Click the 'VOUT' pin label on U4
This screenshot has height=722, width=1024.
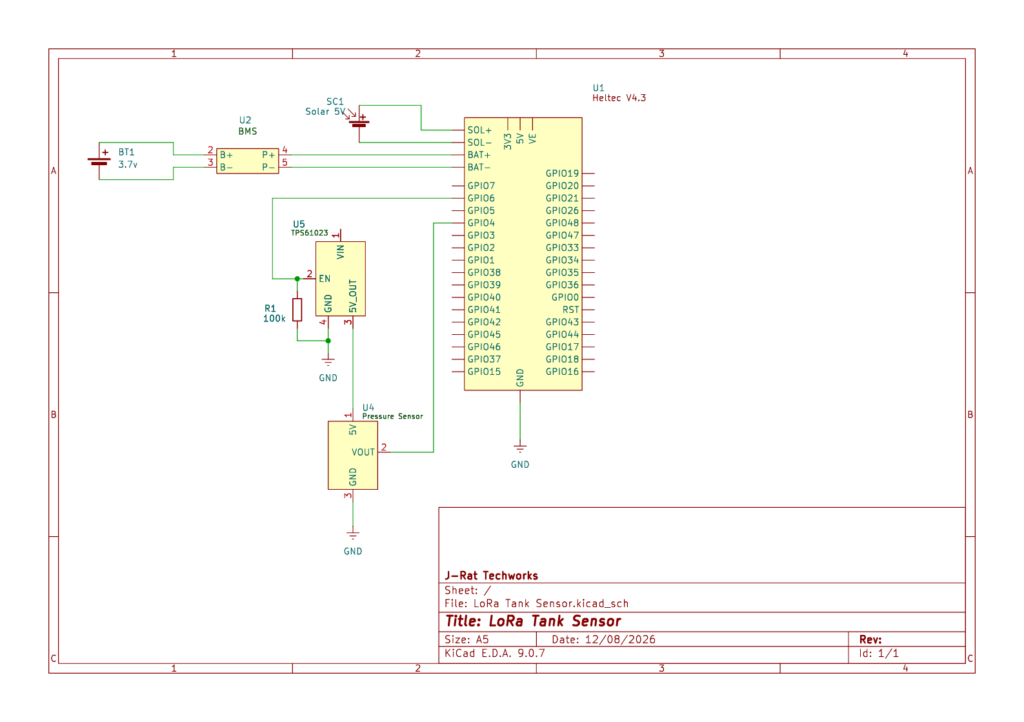(363, 452)
